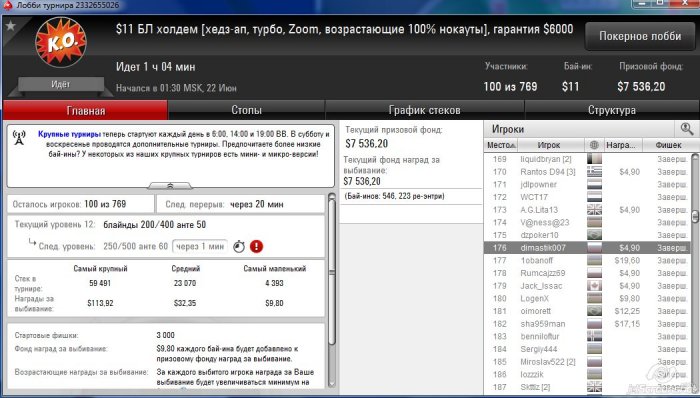Click the header prize pool $7 536,20

(641, 87)
